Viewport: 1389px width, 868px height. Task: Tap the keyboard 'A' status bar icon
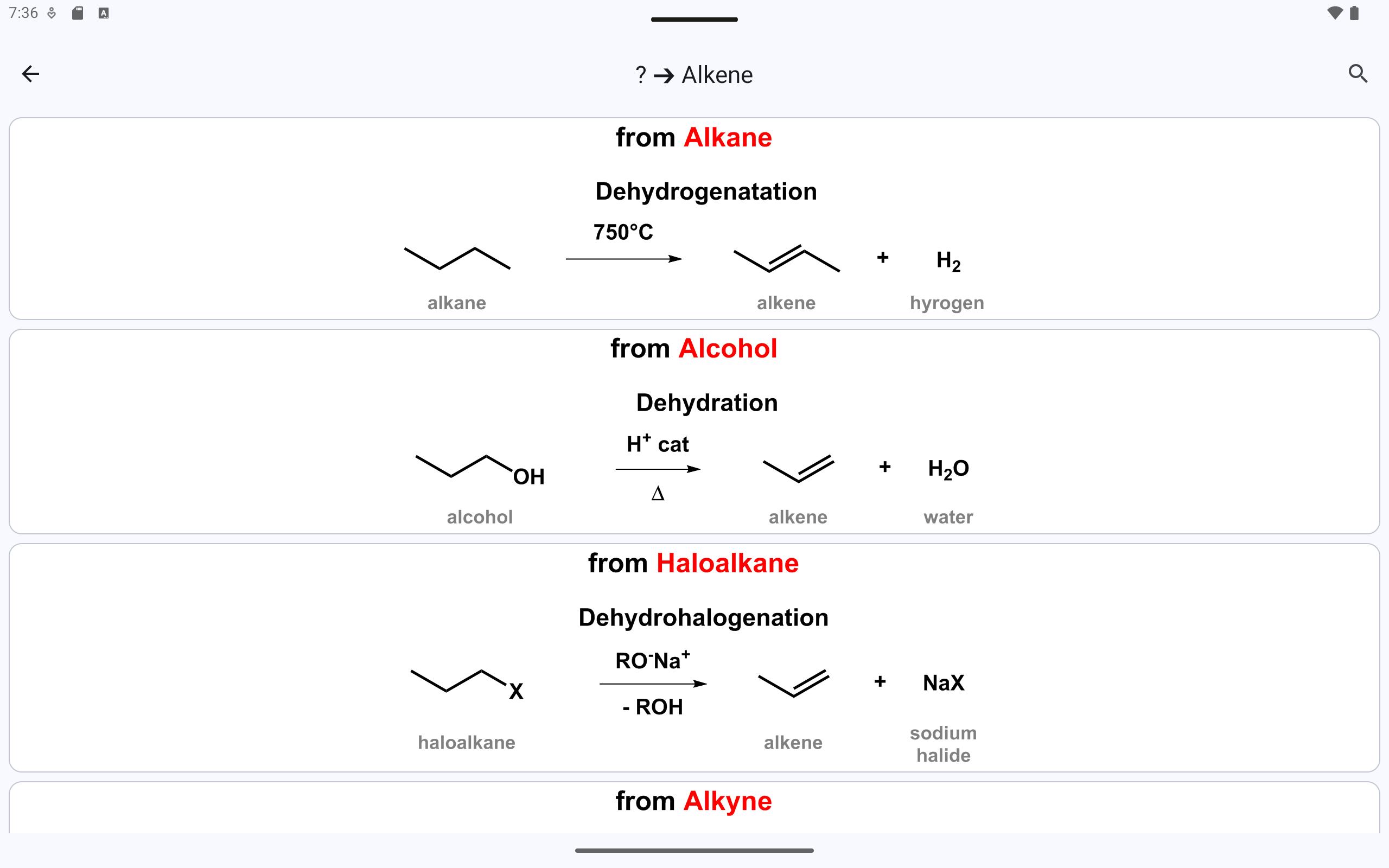pos(103,13)
